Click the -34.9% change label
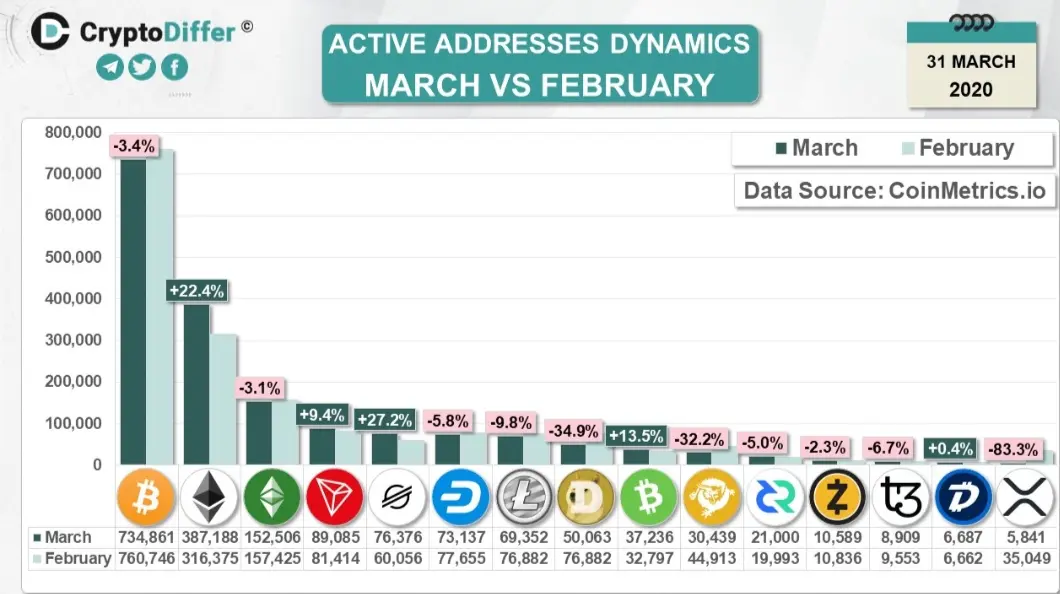Viewport: 1060px width, 594px height. [573, 430]
